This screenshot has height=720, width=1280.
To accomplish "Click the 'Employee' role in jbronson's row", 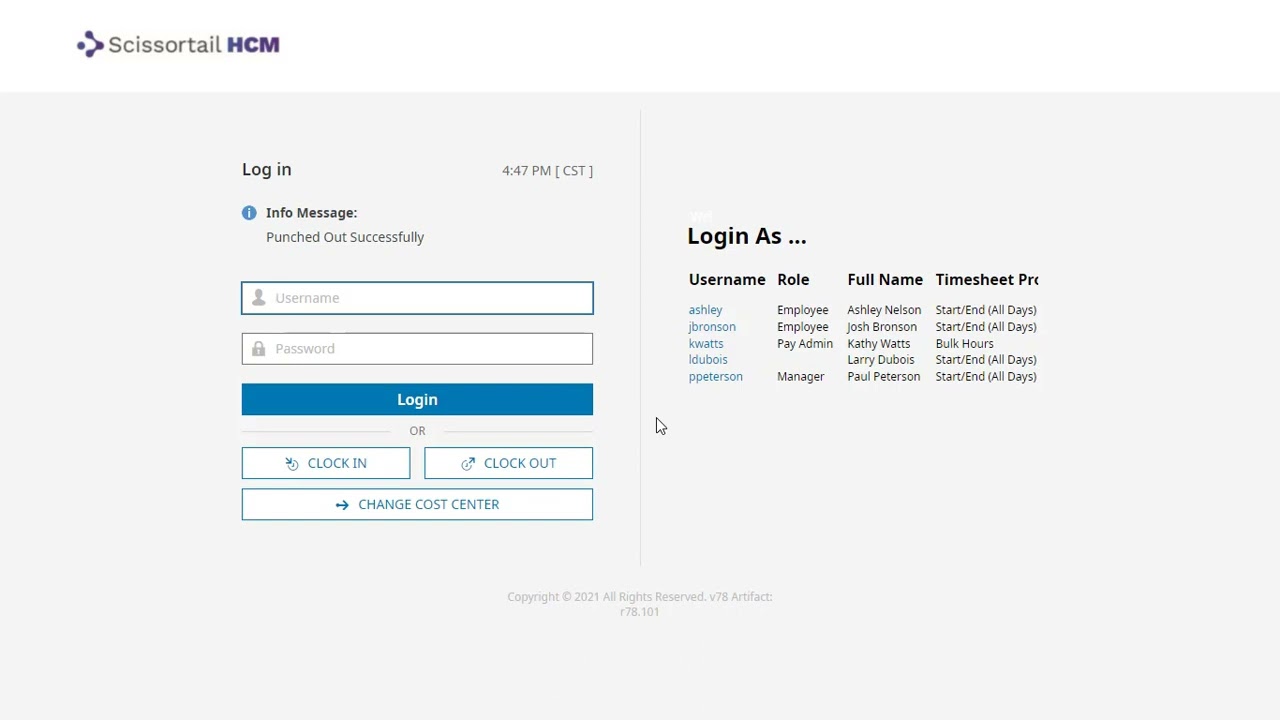I will click(803, 327).
